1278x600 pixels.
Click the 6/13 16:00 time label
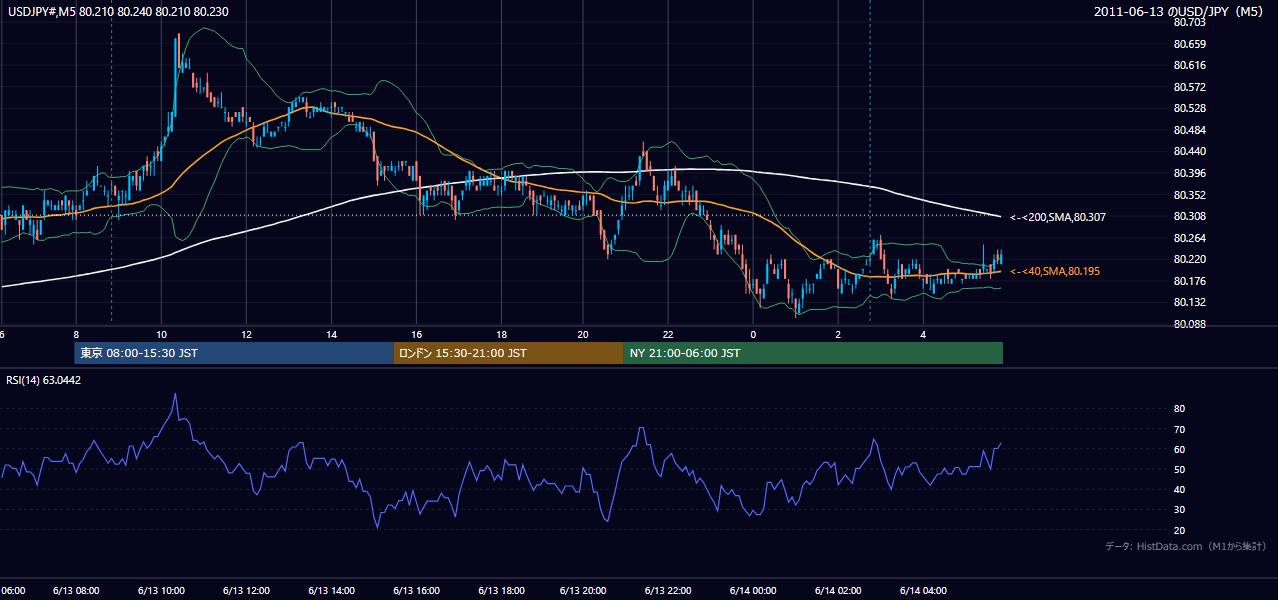[417, 591]
